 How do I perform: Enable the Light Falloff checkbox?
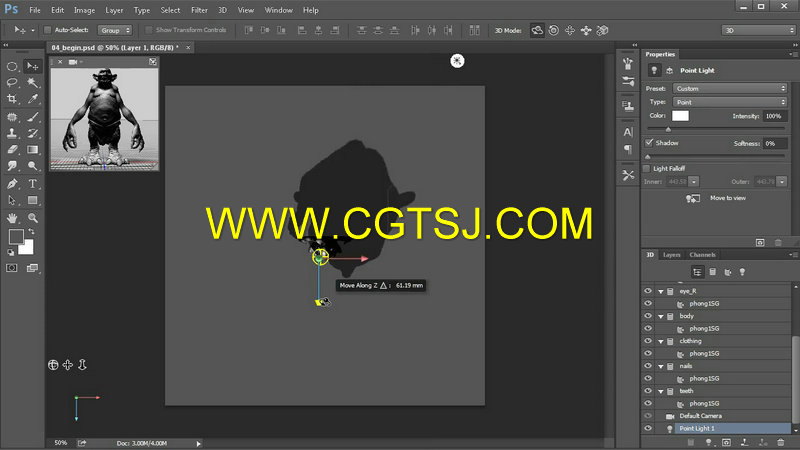[646, 168]
